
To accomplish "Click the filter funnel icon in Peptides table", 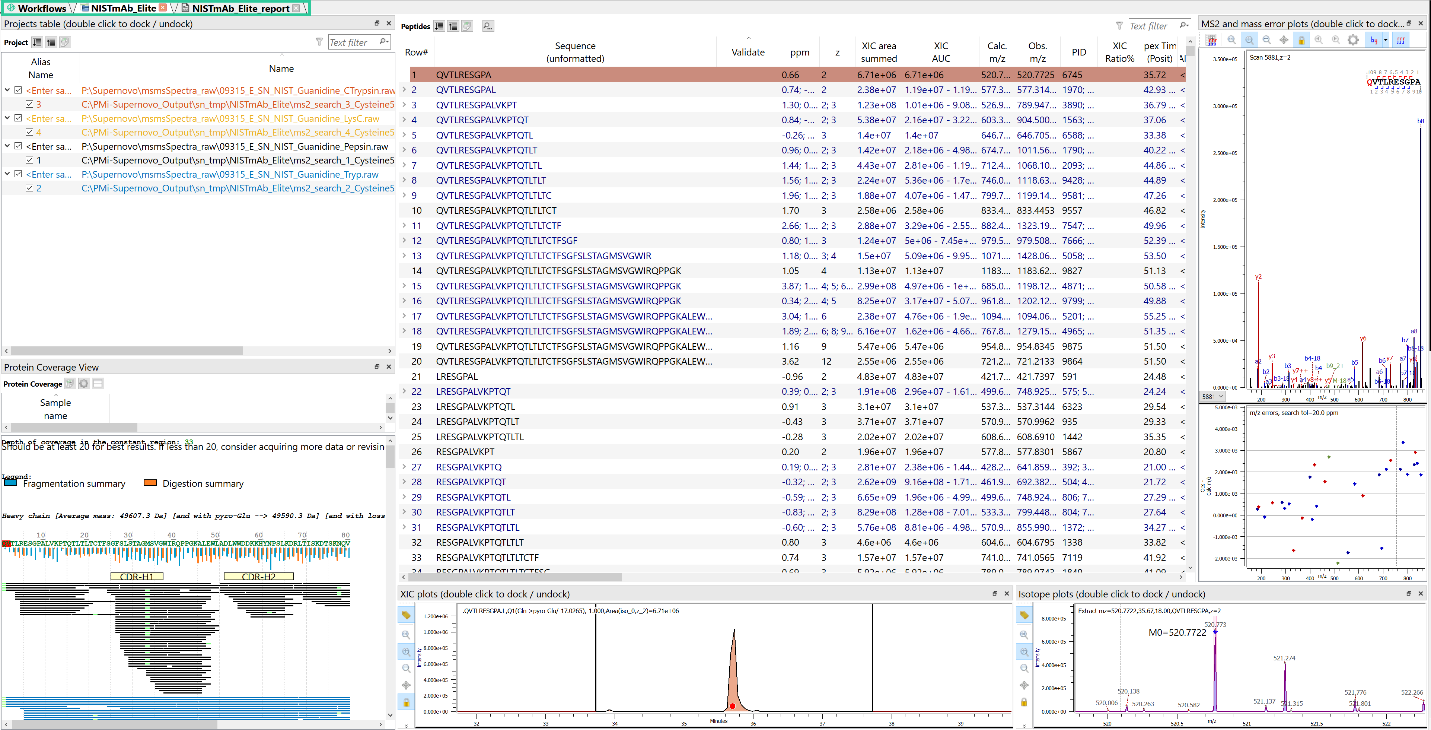I will (1120, 26).
